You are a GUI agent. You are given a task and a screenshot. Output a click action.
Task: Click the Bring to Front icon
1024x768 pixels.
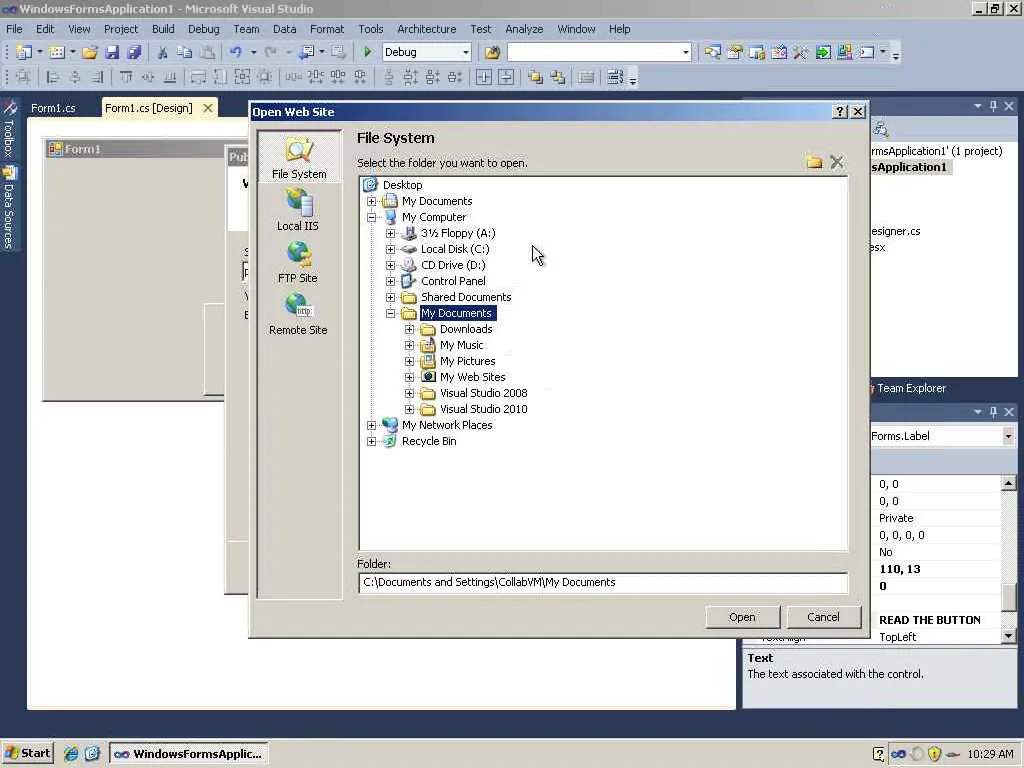pos(536,78)
